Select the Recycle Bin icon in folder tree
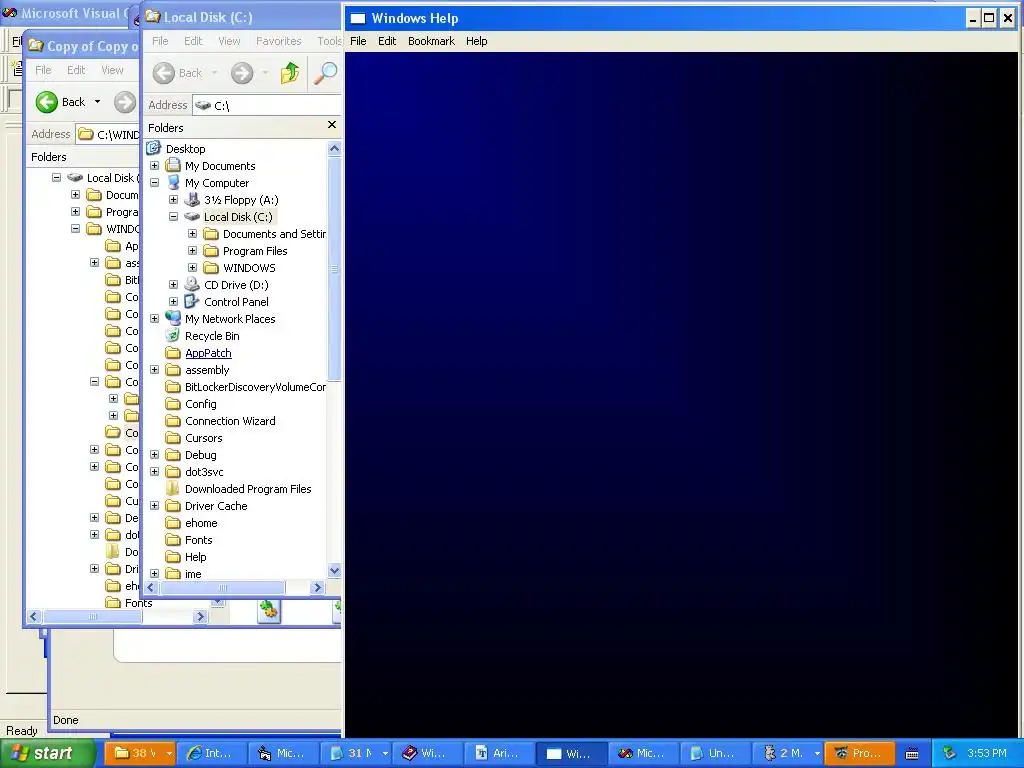The height and width of the screenshot is (768, 1024). pos(173,336)
